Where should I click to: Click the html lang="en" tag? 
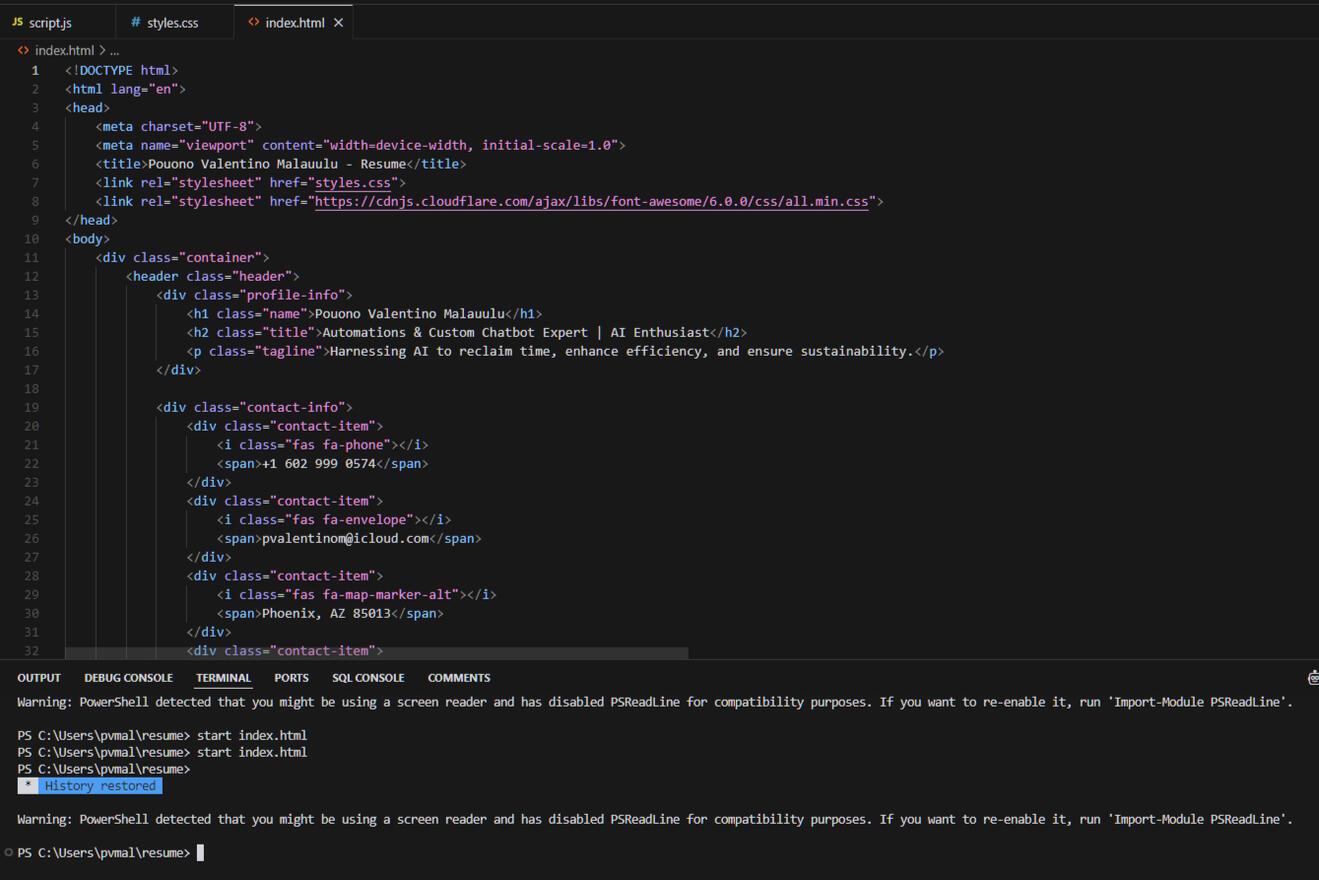(126, 89)
